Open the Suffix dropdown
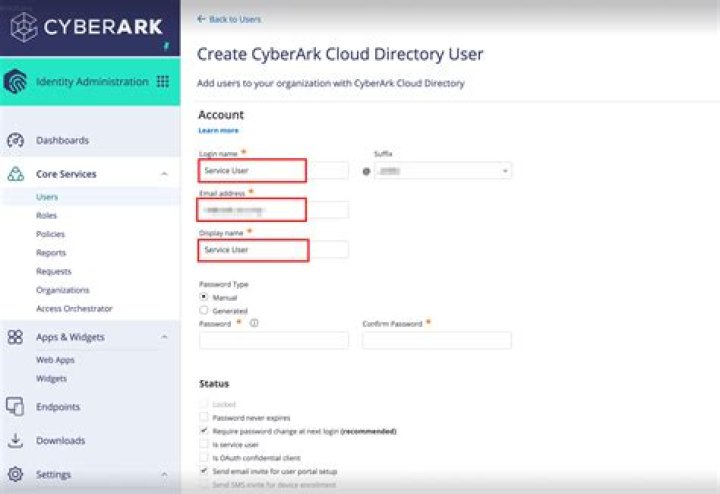720x494 pixels. tap(443, 171)
